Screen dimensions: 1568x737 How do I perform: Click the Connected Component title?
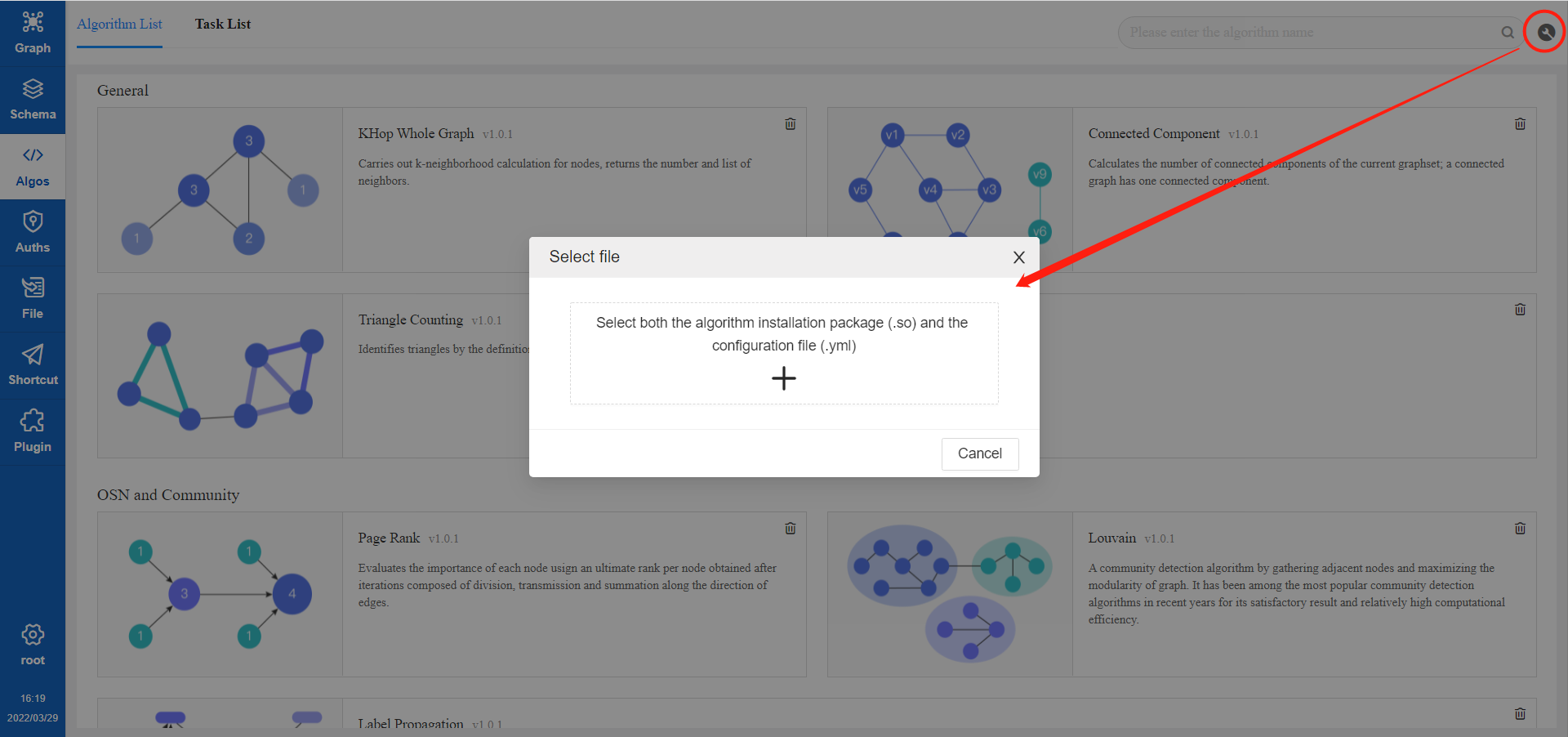(1154, 133)
